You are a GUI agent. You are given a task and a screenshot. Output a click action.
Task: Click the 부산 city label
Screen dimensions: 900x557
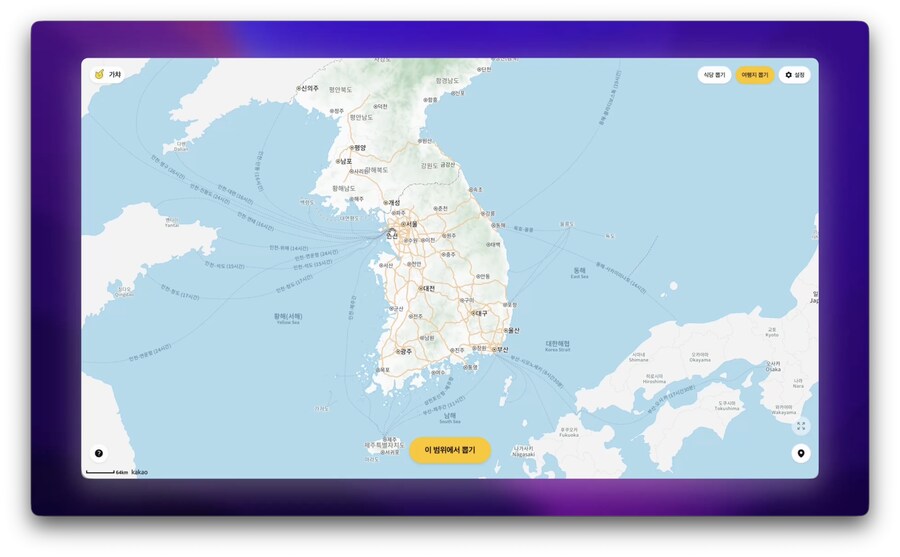502,349
